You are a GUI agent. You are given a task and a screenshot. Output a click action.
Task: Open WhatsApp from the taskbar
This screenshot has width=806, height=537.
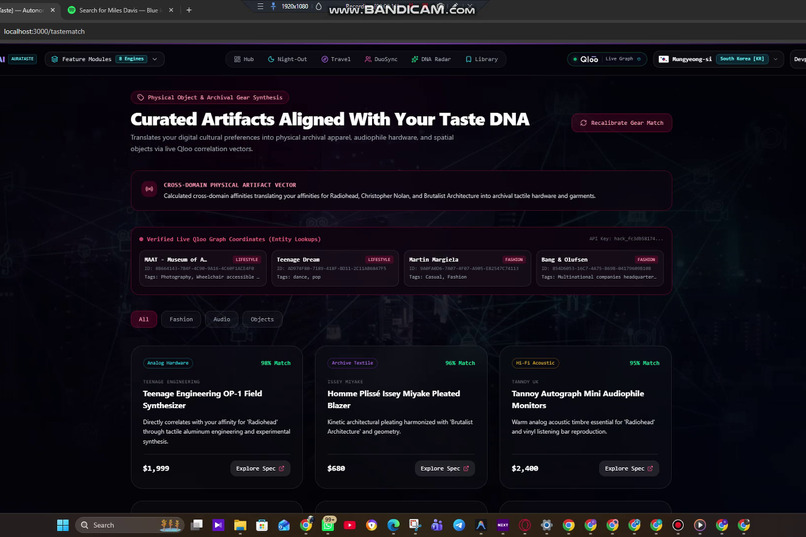[x=328, y=524]
